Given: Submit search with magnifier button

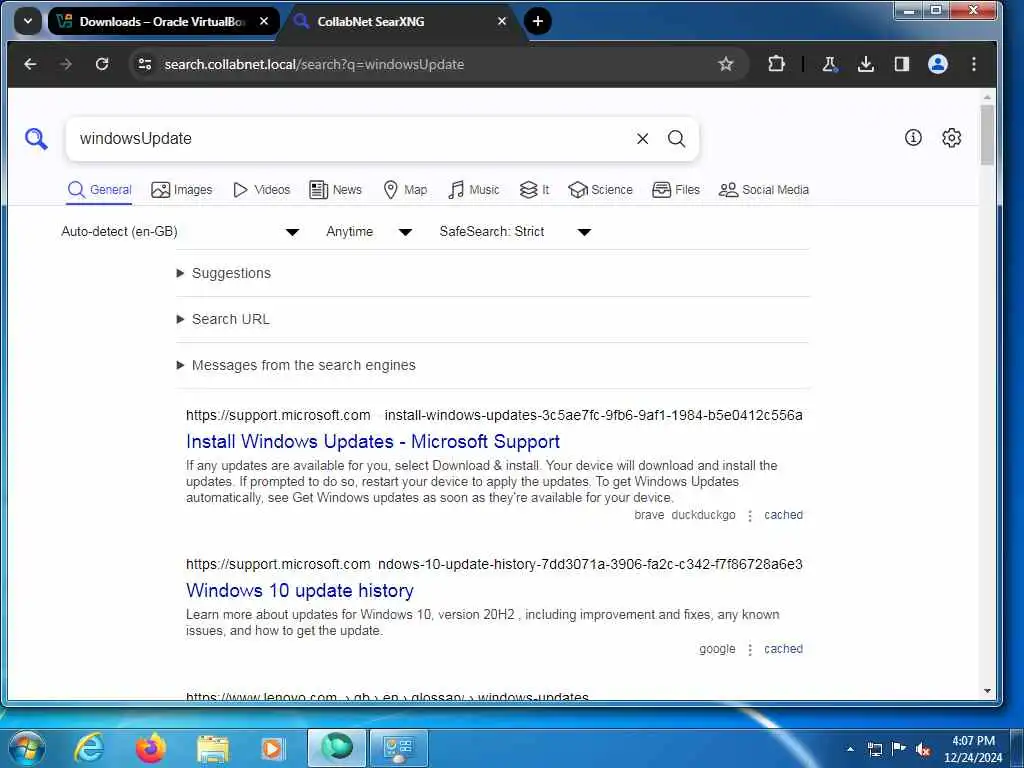Looking at the screenshot, I should pyautogui.click(x=677, y=138).
